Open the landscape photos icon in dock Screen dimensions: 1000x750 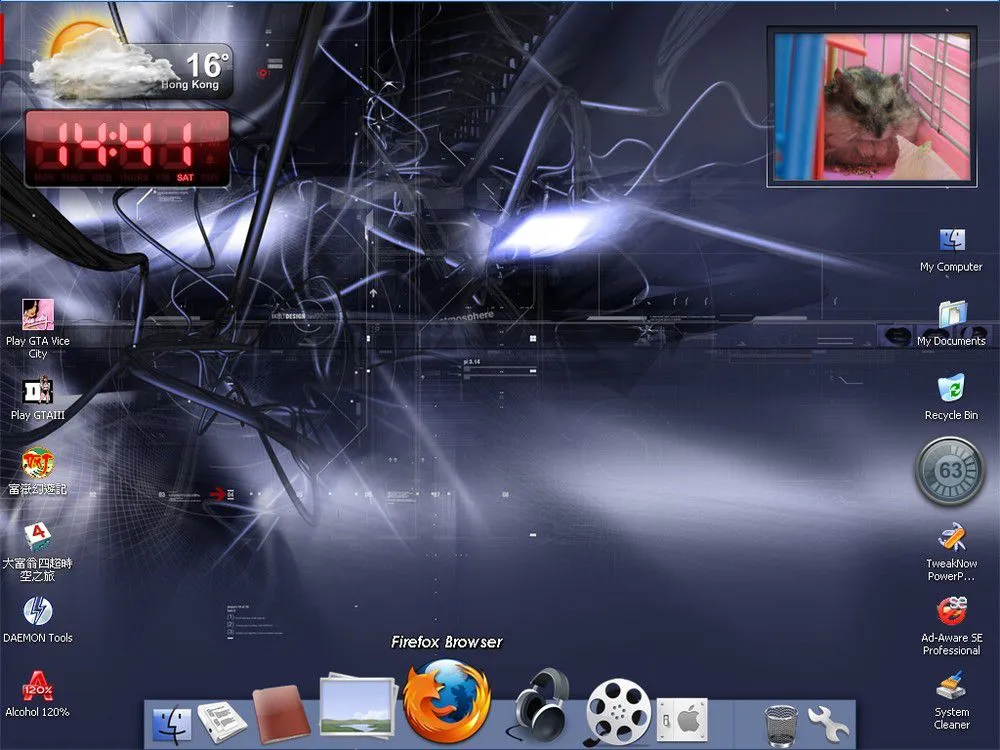(357, 710)
